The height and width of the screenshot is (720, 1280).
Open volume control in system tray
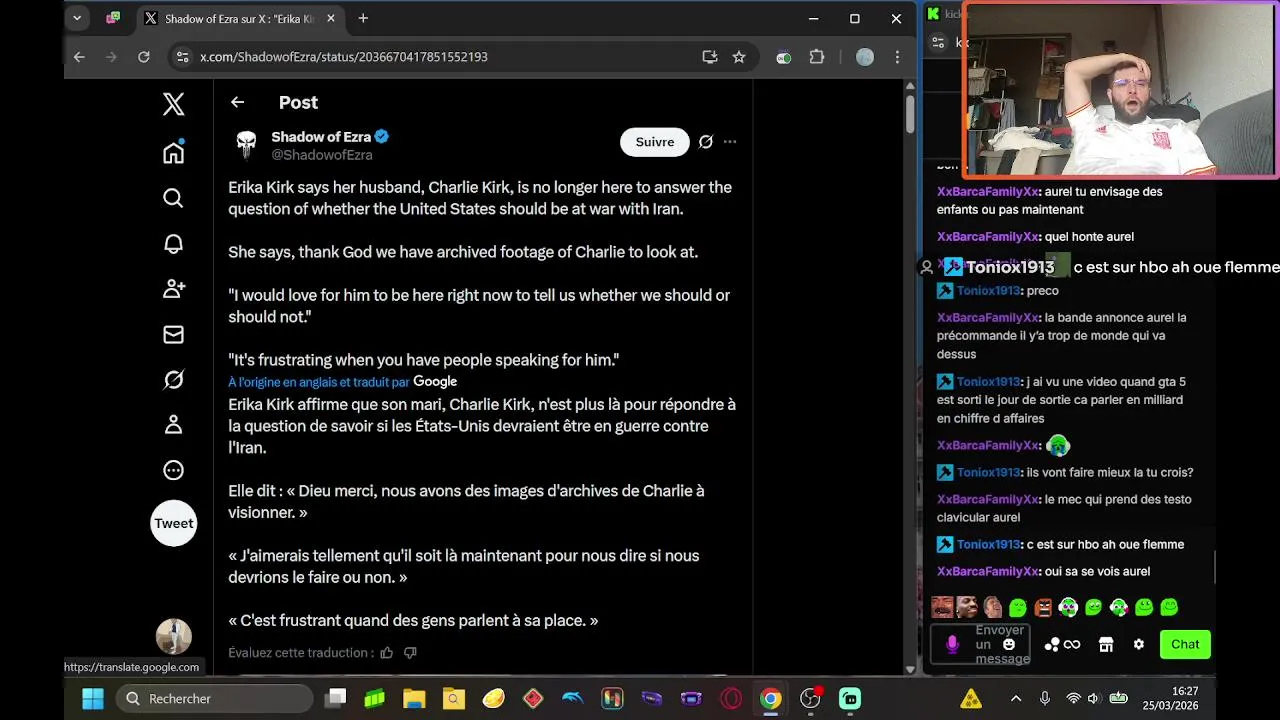click(x=1093, y=699)
